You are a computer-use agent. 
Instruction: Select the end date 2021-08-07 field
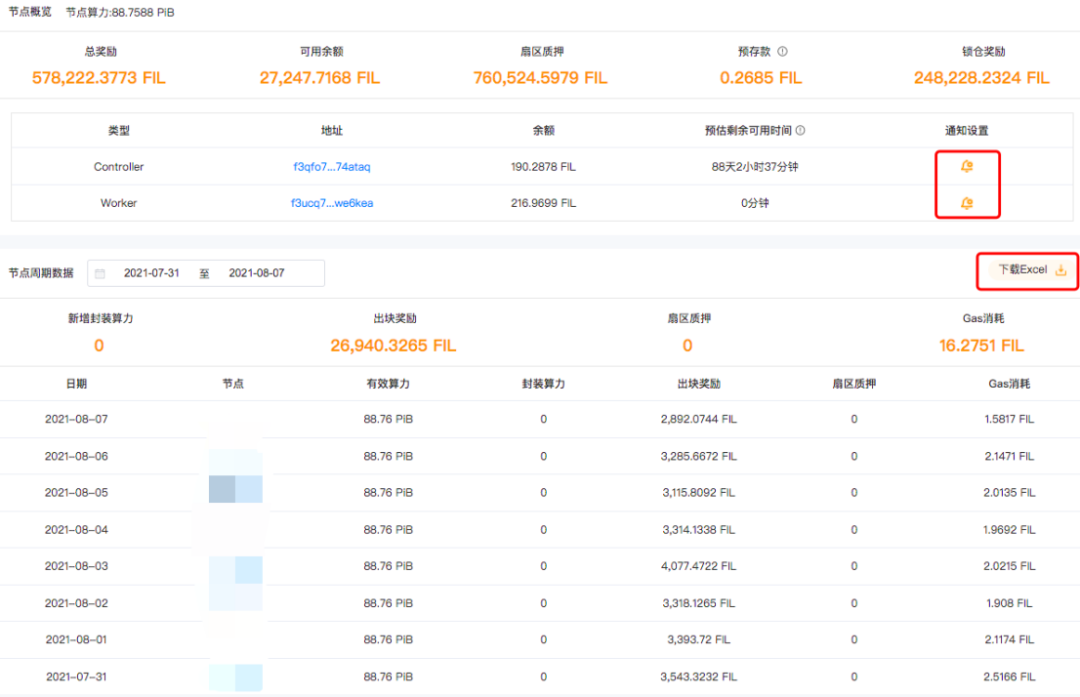[x=256, y=273]
